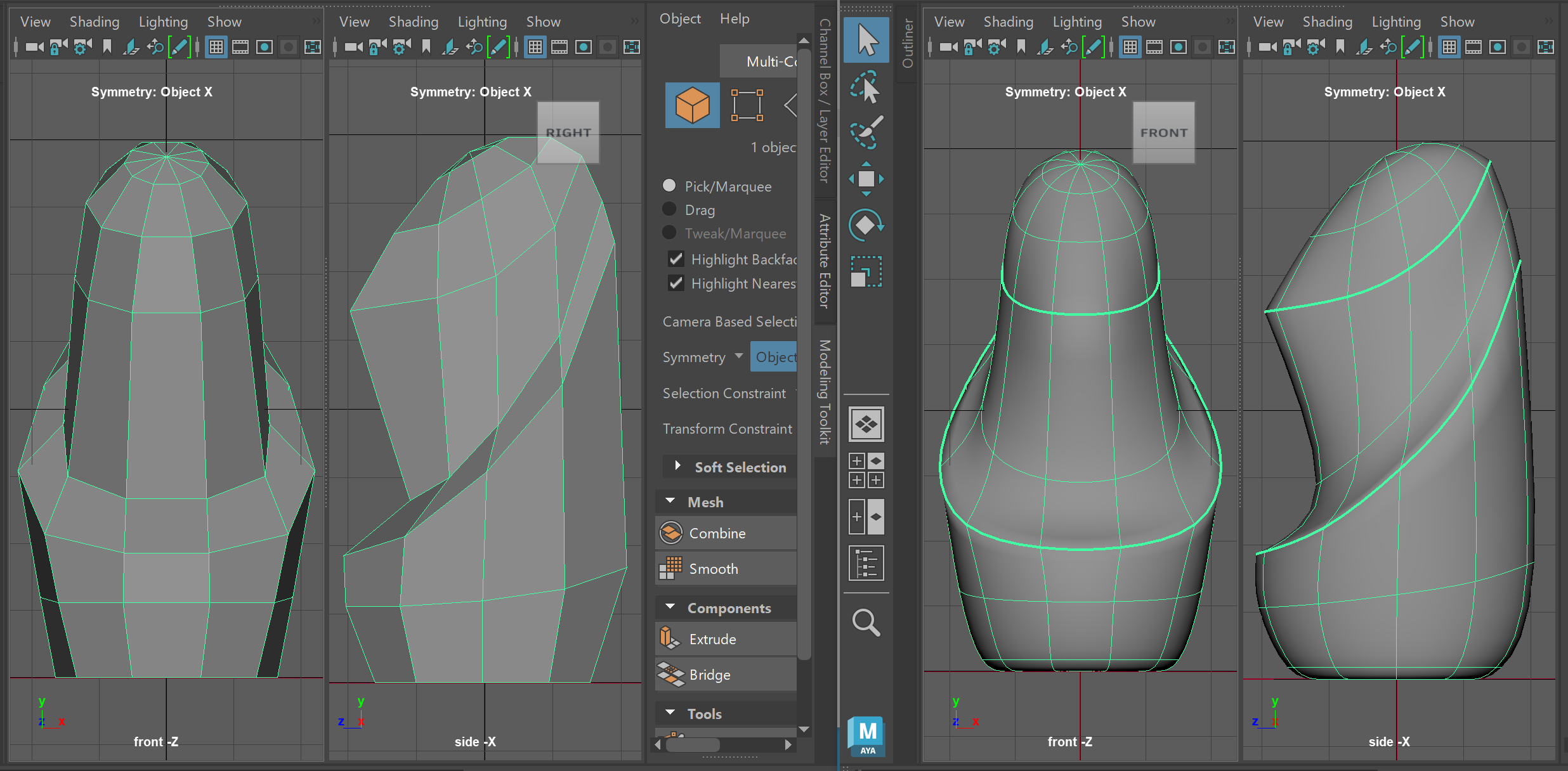The width and height of the screenshot is (1568, 771).
Task: Open the magnifier search icon
Action: pyautogui.click(x=866, y=623)
